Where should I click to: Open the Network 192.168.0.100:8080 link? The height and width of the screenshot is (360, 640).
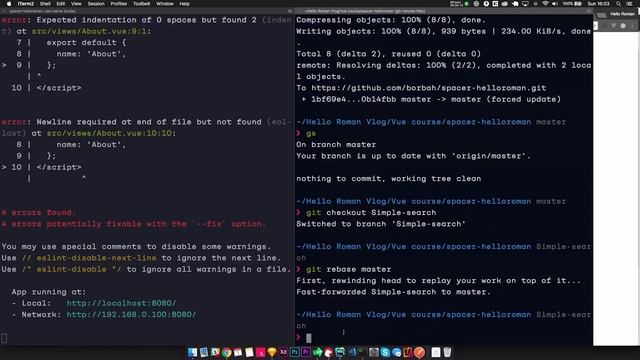click(x=131, y=315)
